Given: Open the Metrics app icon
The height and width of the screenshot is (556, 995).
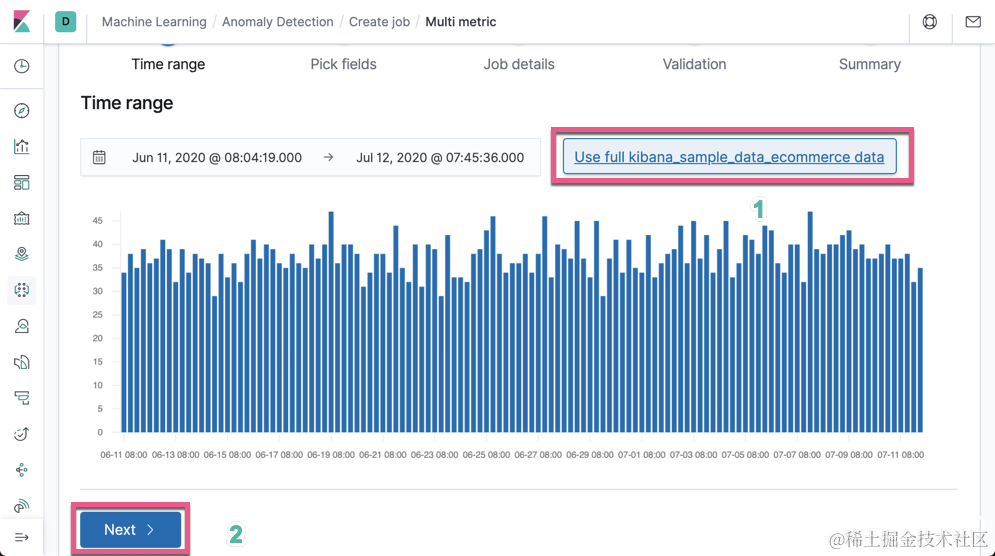Looking at the screenshot, I should click(22, 326).
